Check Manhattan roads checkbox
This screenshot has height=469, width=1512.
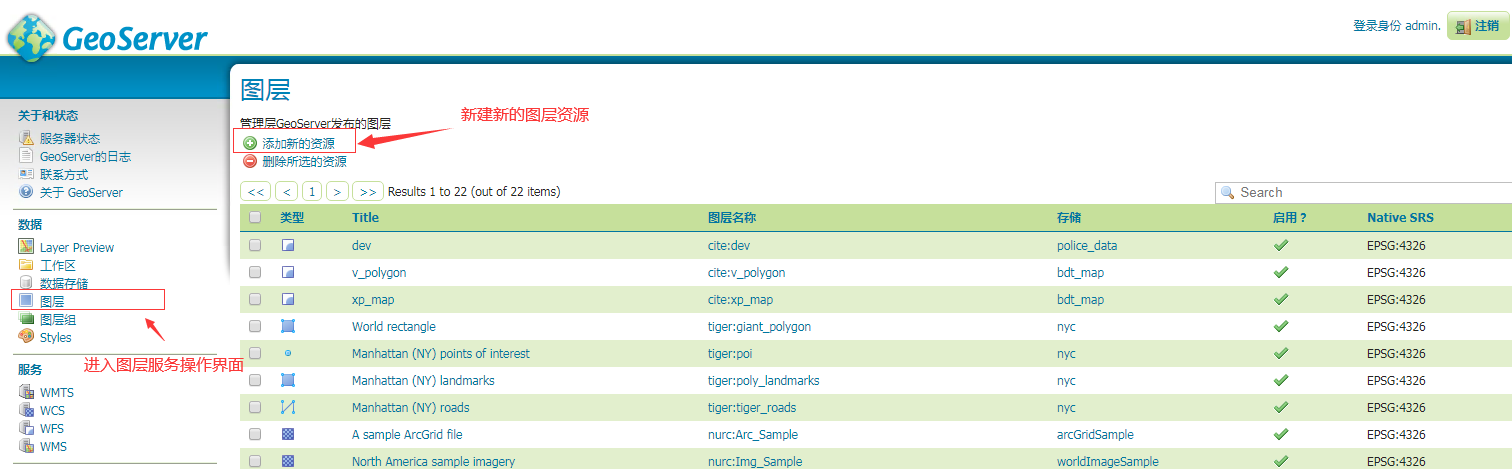(x=255, y=407)
